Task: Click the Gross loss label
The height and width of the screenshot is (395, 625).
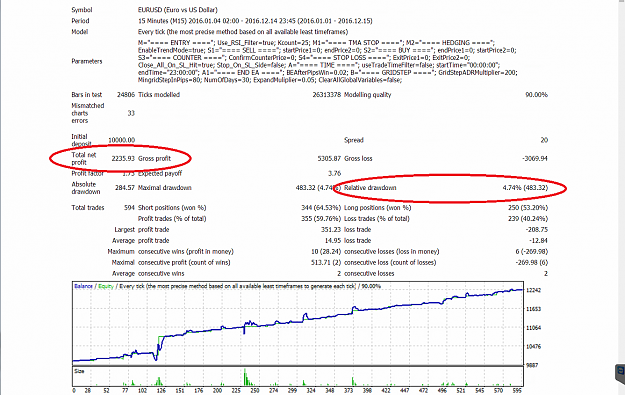Action: coord(358,159)
